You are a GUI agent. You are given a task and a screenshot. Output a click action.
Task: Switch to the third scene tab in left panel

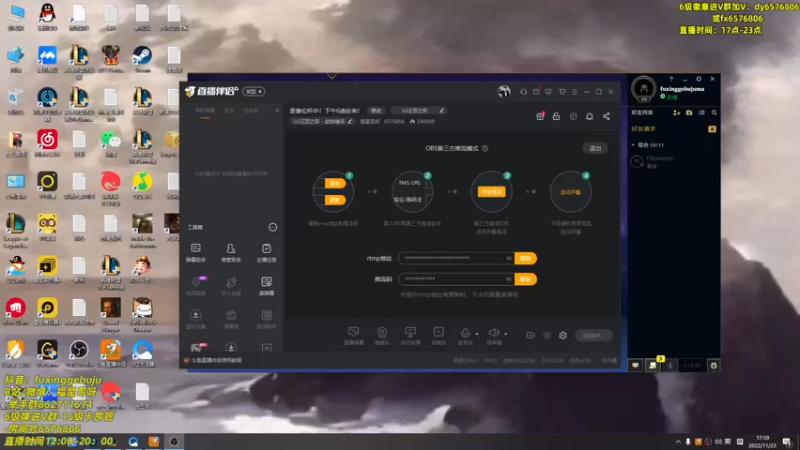tap(250, 111)
